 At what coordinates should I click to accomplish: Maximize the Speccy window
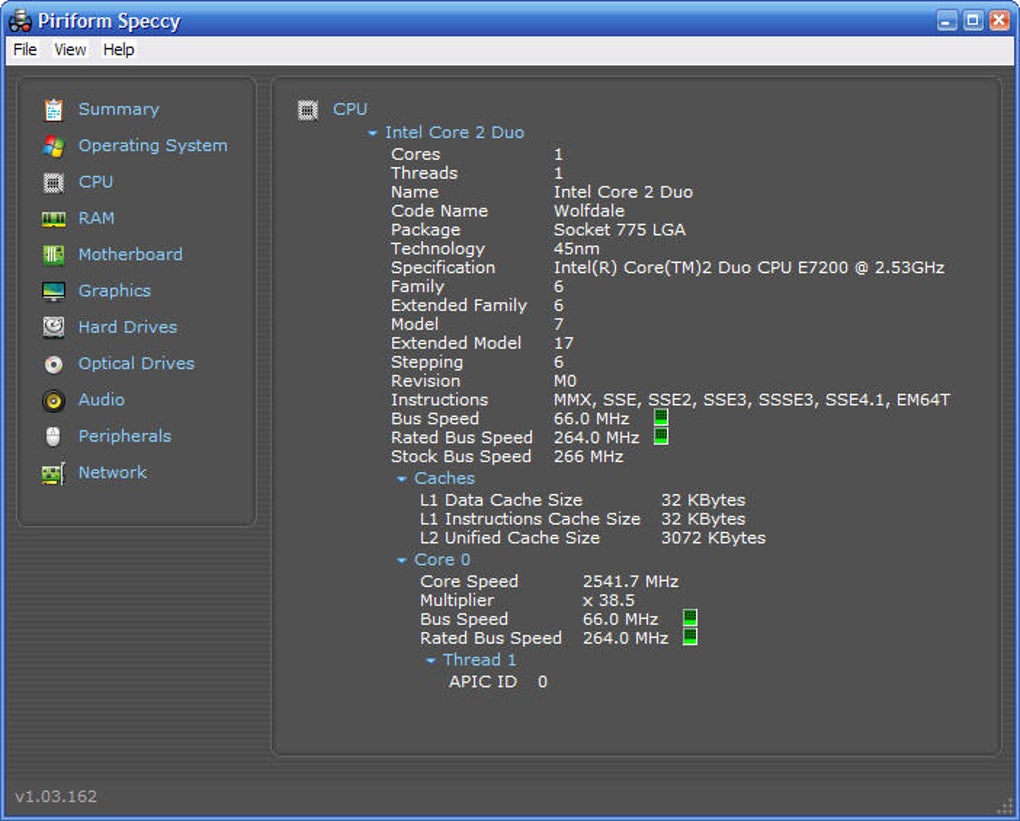973,21
